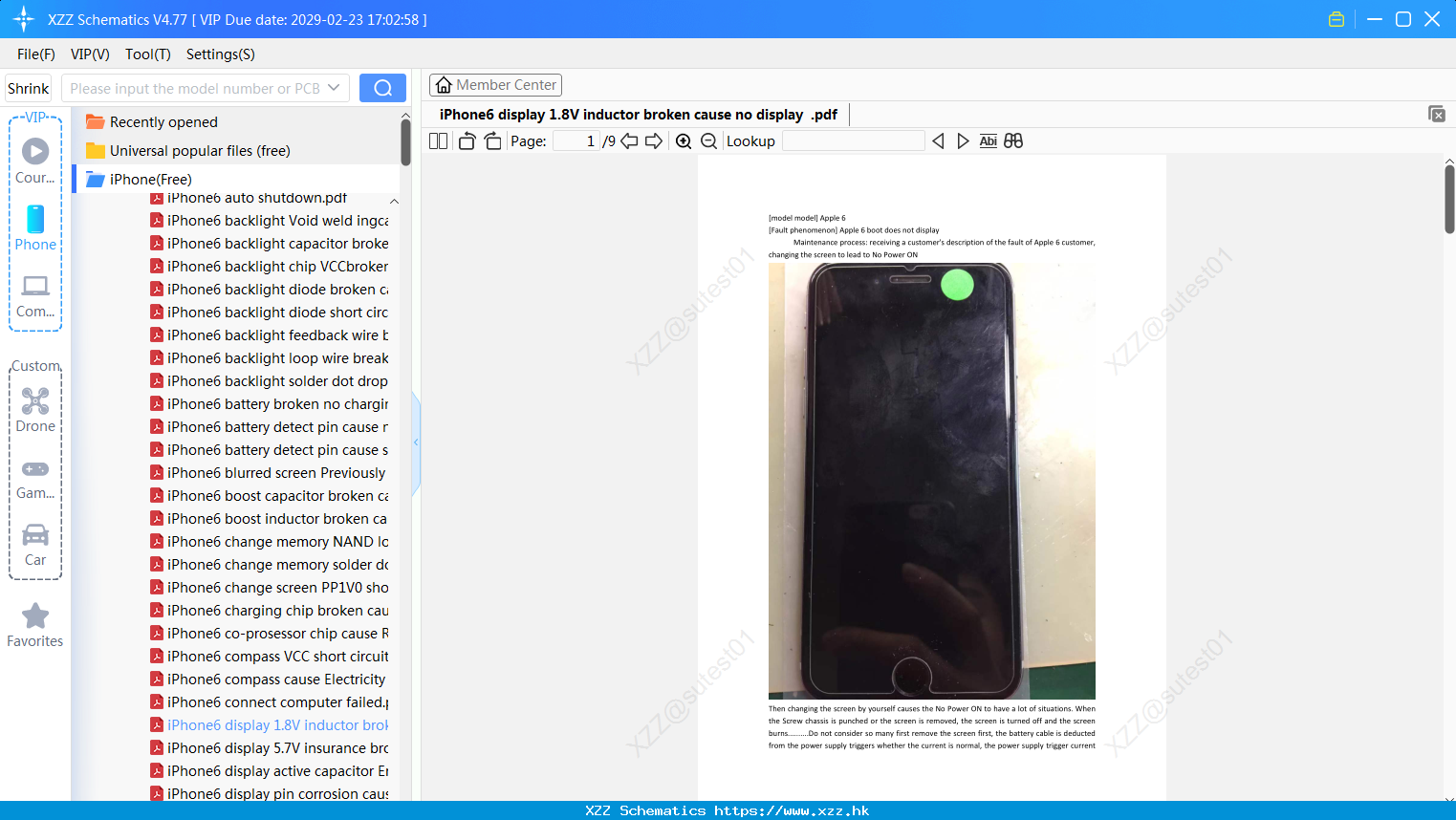Screen dimensions: 1456x820
Task: Collapse the iPhone(Free) folder
Action: tap(140, 180)
